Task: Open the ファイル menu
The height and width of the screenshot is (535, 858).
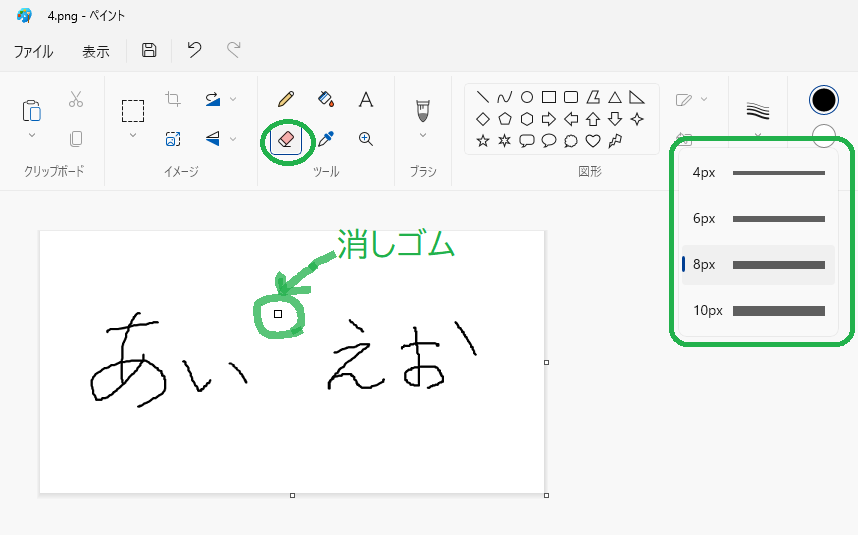Action: [x=33, y=51]
